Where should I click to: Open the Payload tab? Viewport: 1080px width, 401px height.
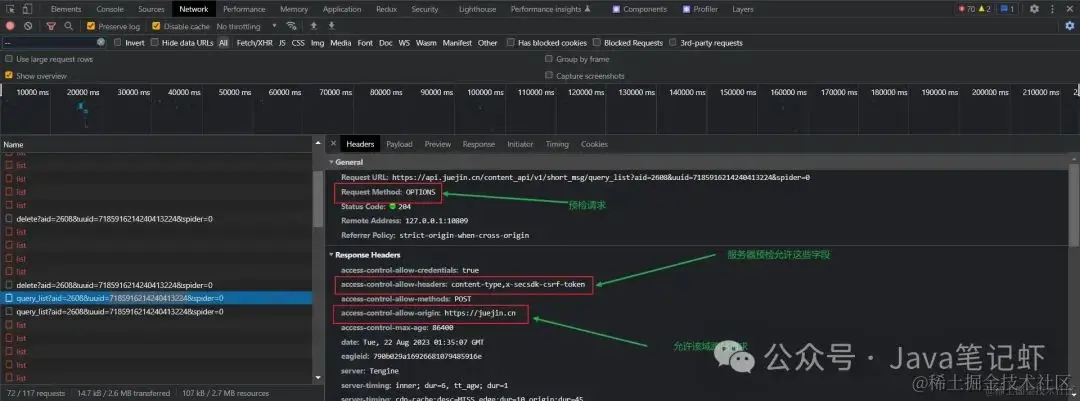pos(399,144)
